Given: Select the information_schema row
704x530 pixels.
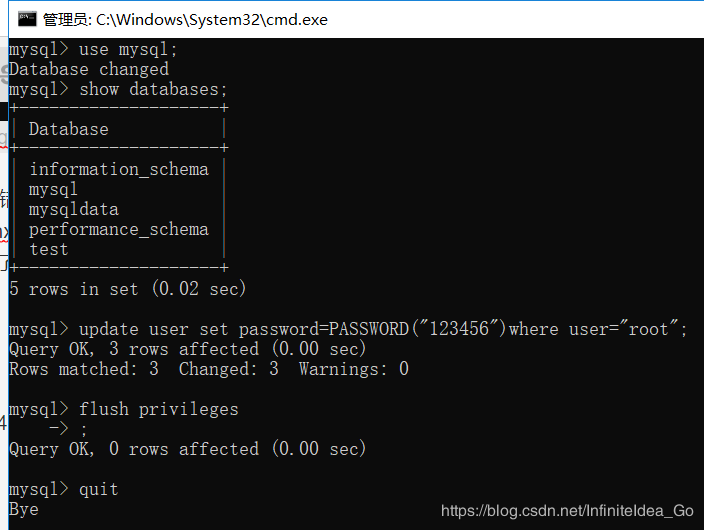Looking at the screenshot, I should tap(119, 169).
